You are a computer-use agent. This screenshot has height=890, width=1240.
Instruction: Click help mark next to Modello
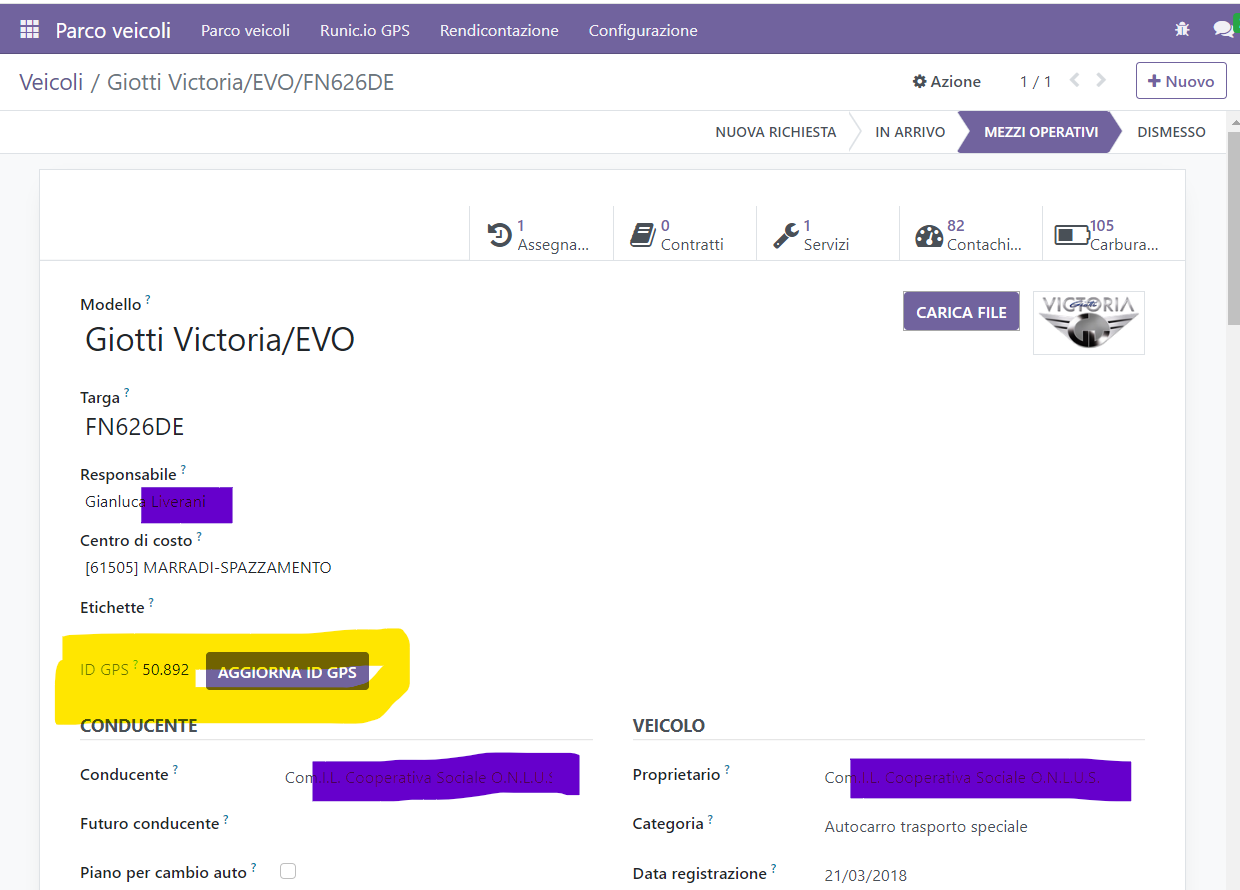(148, 299)
